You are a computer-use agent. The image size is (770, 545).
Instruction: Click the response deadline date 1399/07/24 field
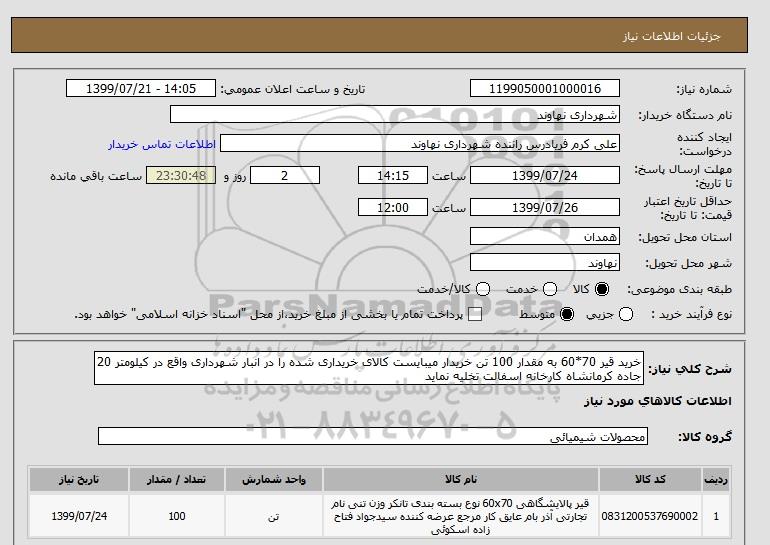[545, 175]
